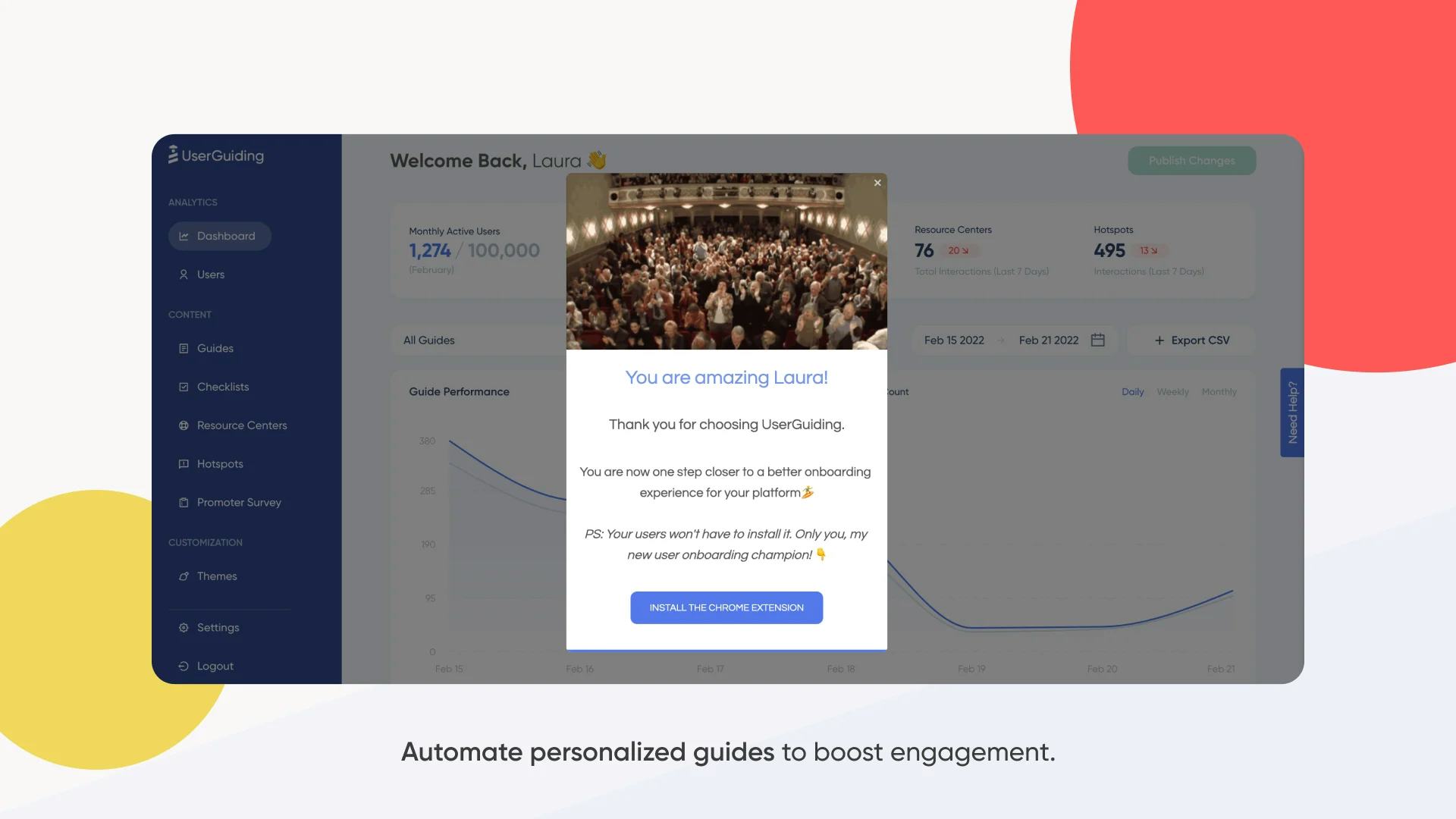
Task: Click the Publish Changes button
Action: 1191,161
